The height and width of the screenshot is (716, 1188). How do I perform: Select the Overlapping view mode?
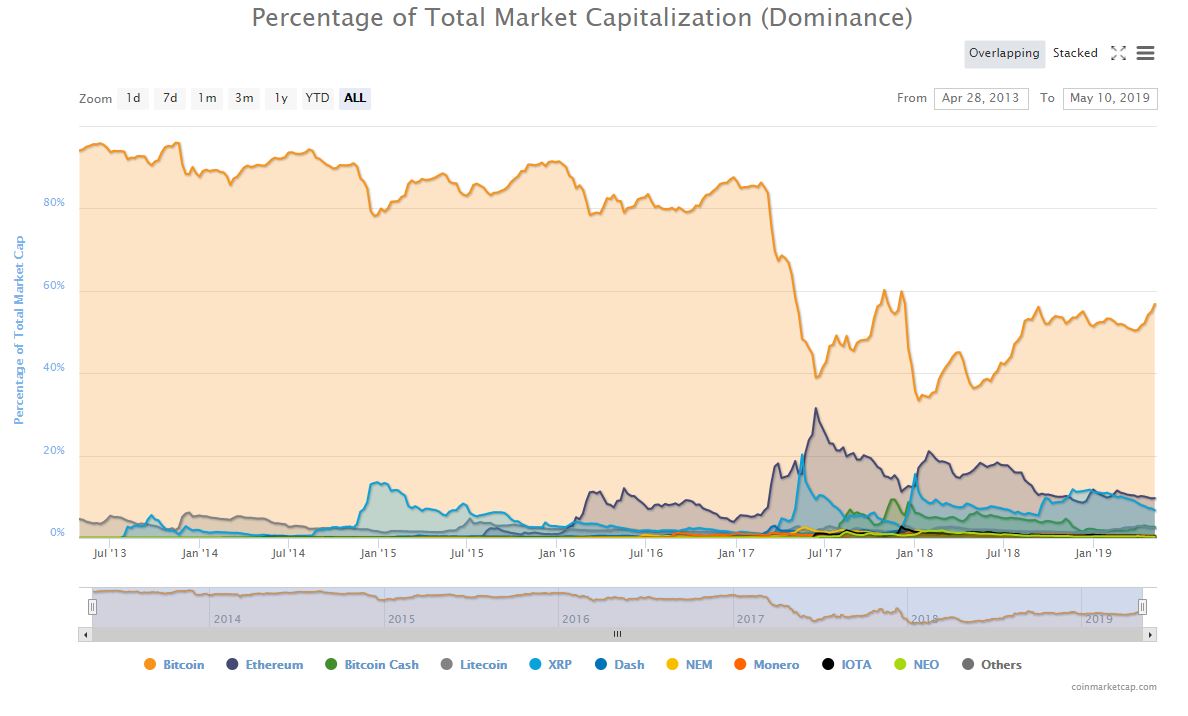click(x=1004, y=53)
